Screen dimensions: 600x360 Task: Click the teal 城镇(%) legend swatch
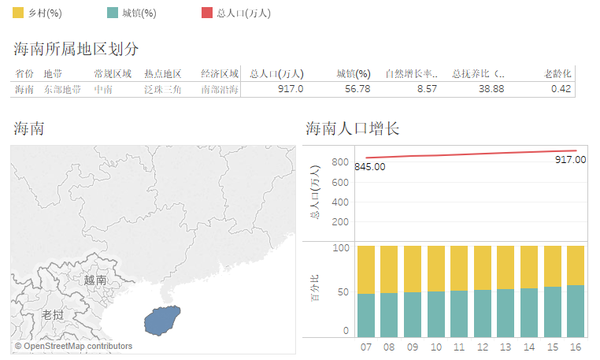click(112, 13)
